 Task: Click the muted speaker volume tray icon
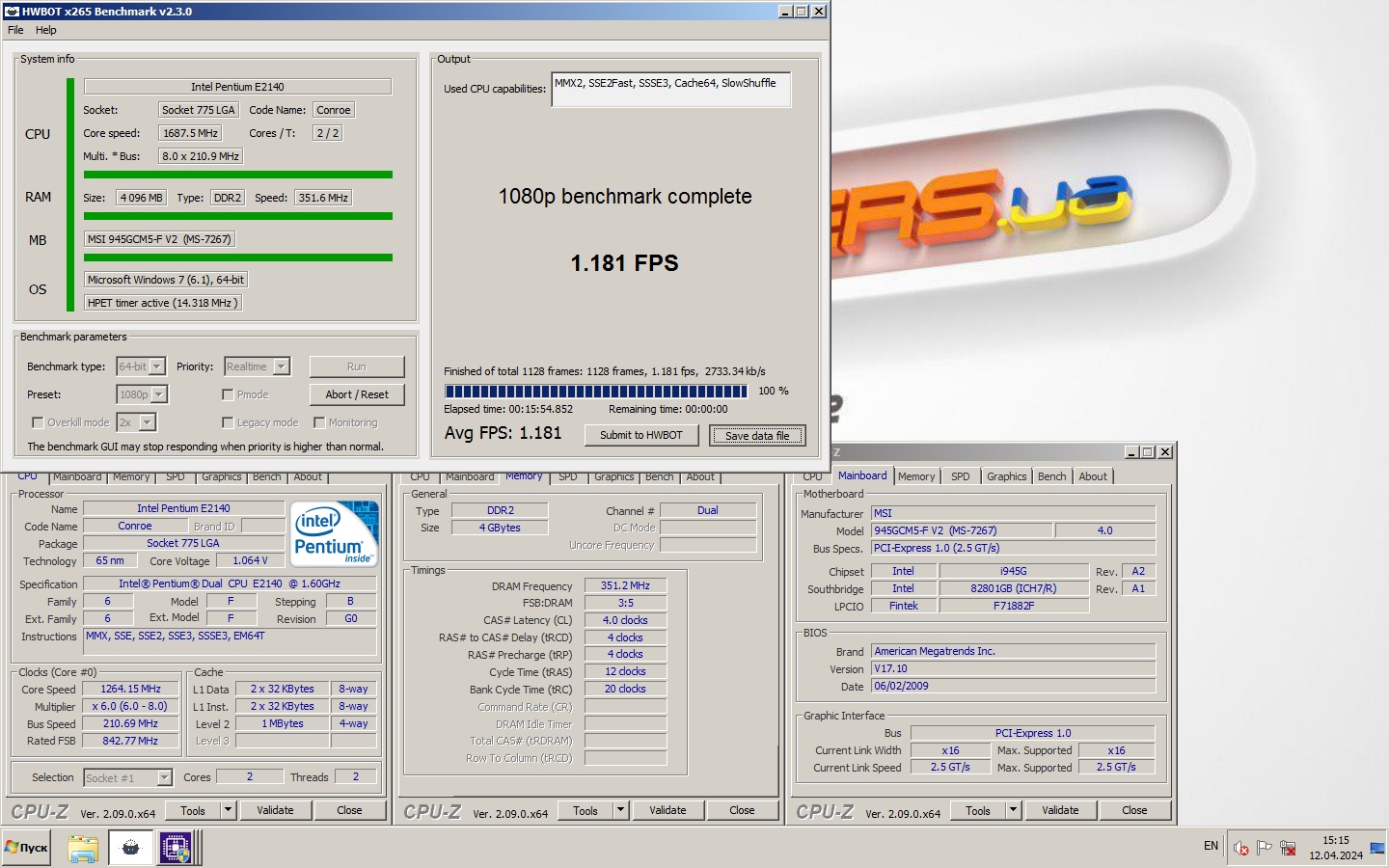pos(1241,848)
